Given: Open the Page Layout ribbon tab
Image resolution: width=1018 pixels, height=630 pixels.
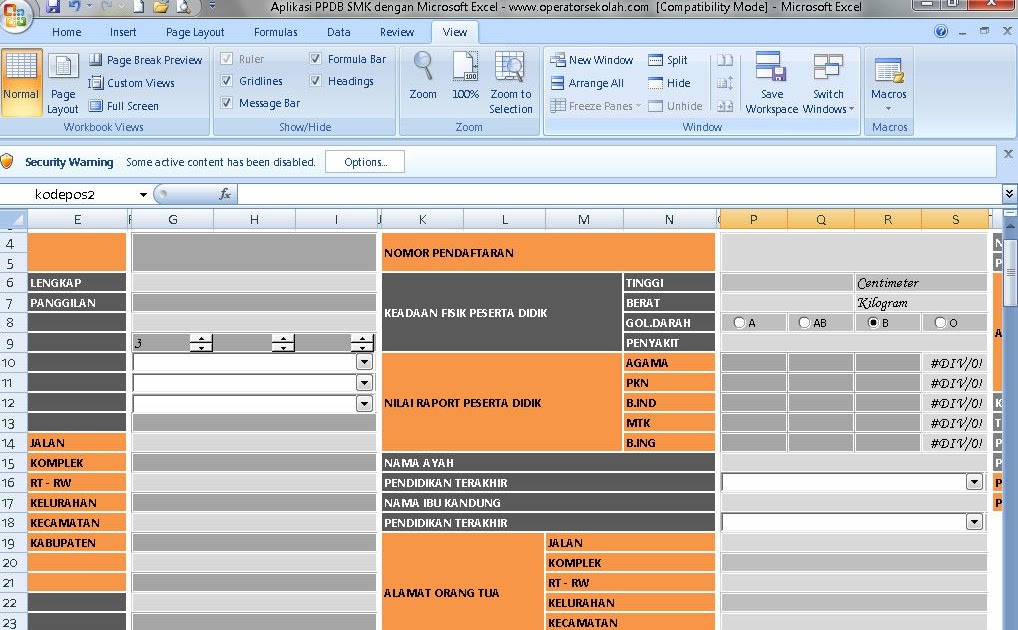Looking at the screenshot, I should tap(195, 32).
